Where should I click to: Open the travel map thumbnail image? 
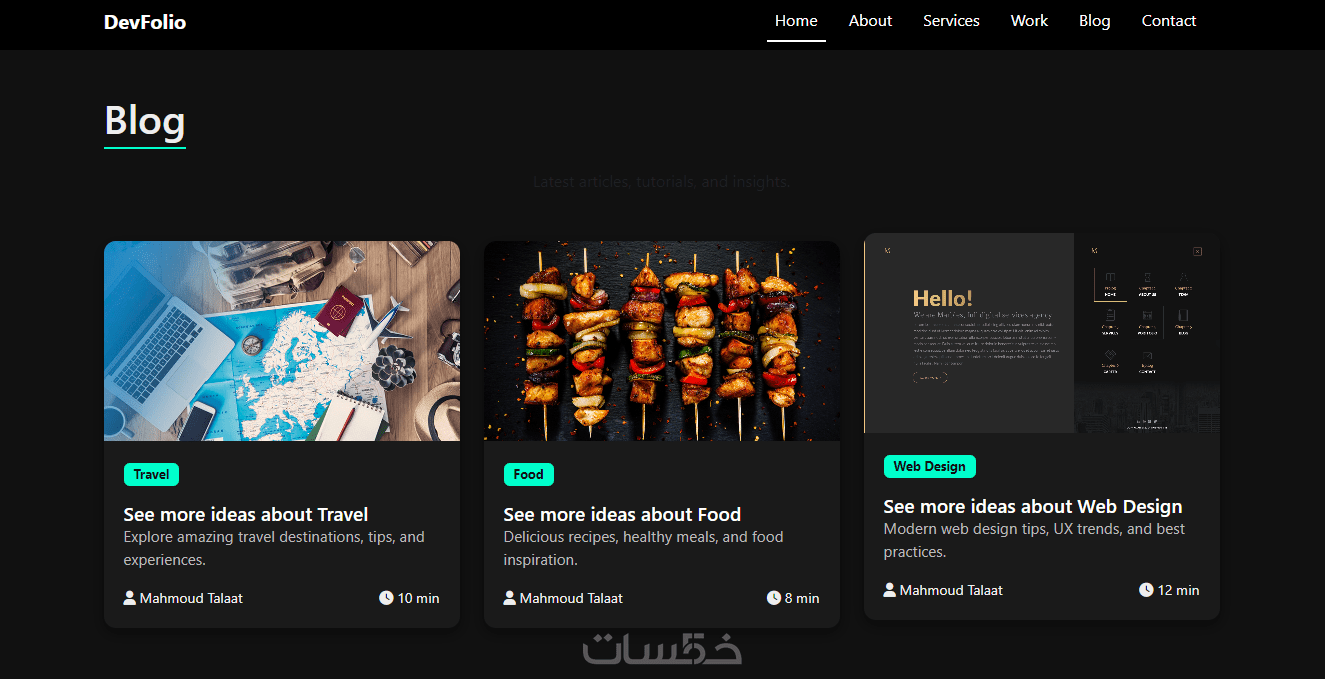[282, 341]
